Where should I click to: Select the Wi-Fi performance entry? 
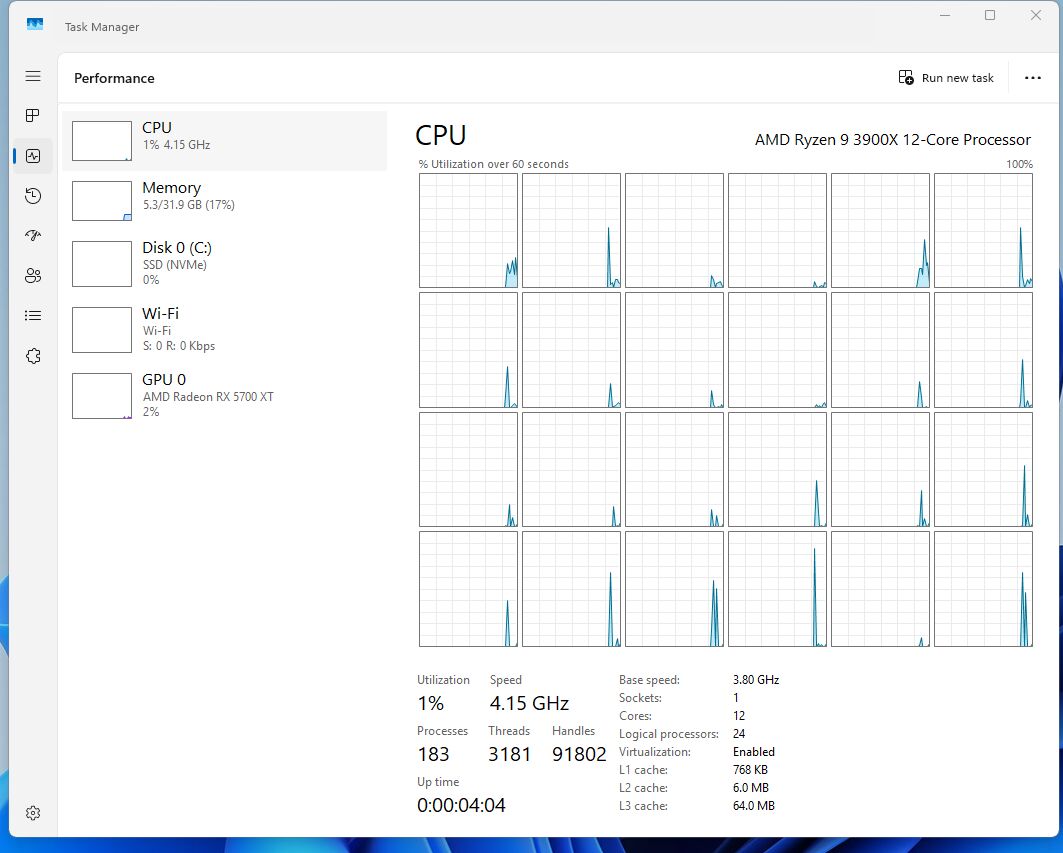click(224, 330)
